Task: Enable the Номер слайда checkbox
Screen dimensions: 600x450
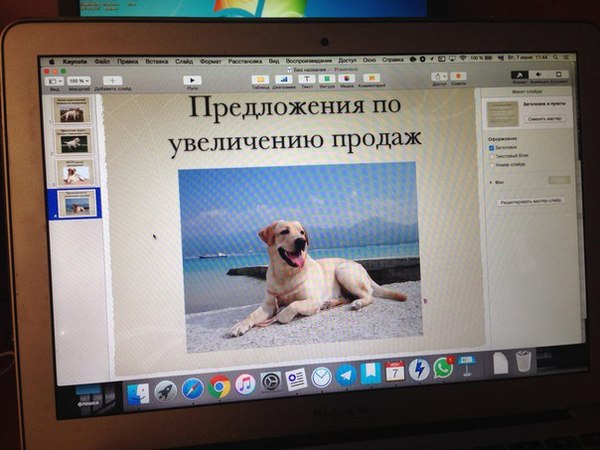Action: coord(491,167)
